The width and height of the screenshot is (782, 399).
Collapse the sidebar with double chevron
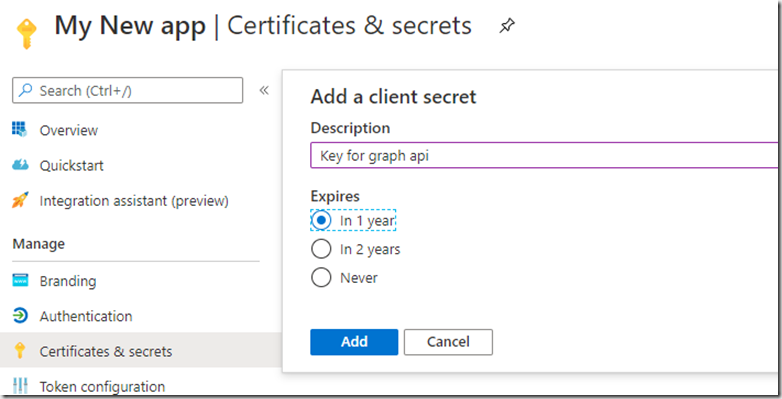pyautogui.click(x=264, y=90)
